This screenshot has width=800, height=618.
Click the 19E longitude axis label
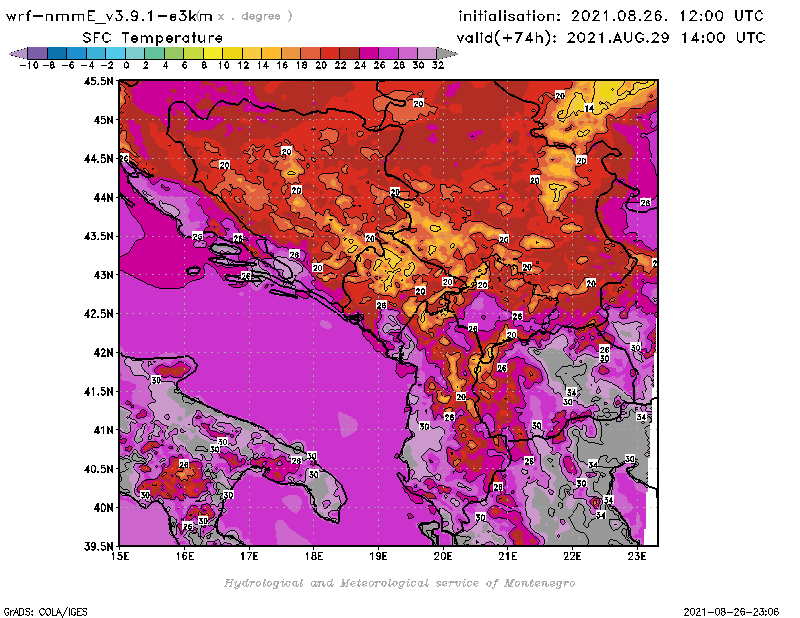[x=379, y=556]
